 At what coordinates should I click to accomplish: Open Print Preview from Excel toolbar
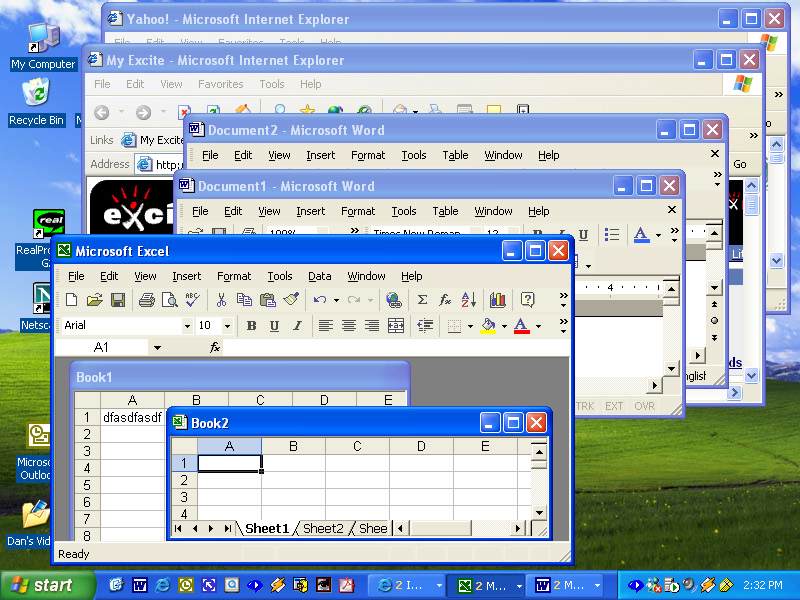tap(169, 299)
